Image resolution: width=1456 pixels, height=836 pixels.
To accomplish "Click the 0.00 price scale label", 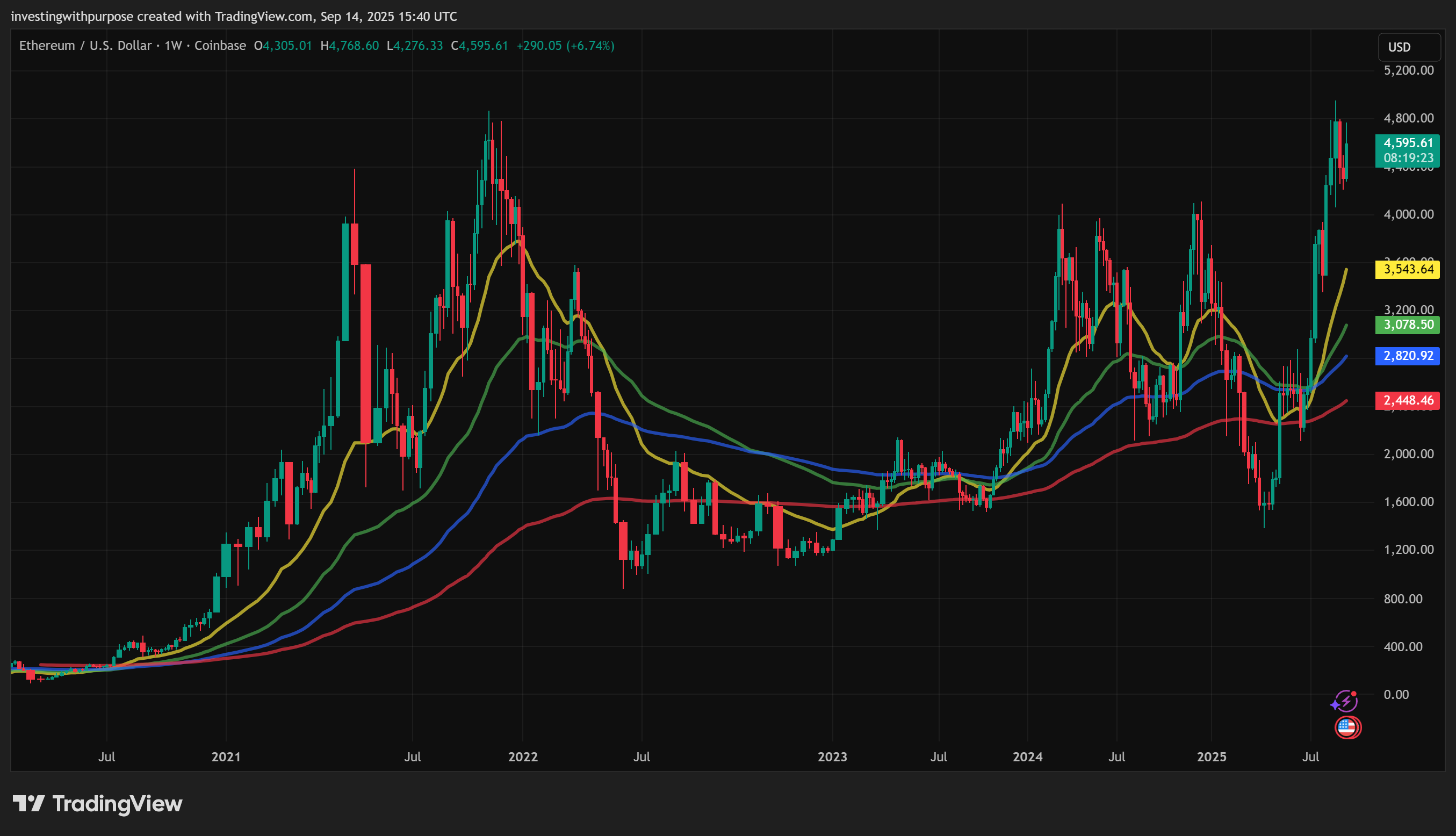I will click(x=1396, y=695).
